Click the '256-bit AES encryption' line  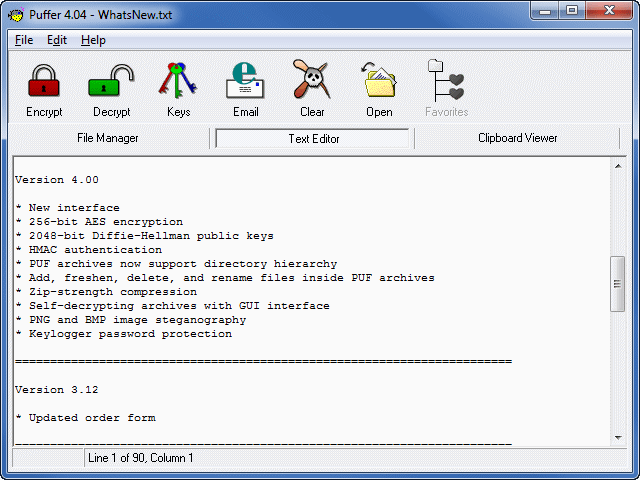tap(99, 222)
